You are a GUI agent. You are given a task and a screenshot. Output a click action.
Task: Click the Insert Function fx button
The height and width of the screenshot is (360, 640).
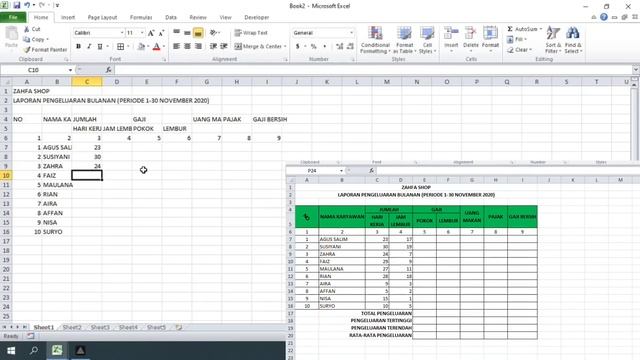pos(108,70)
